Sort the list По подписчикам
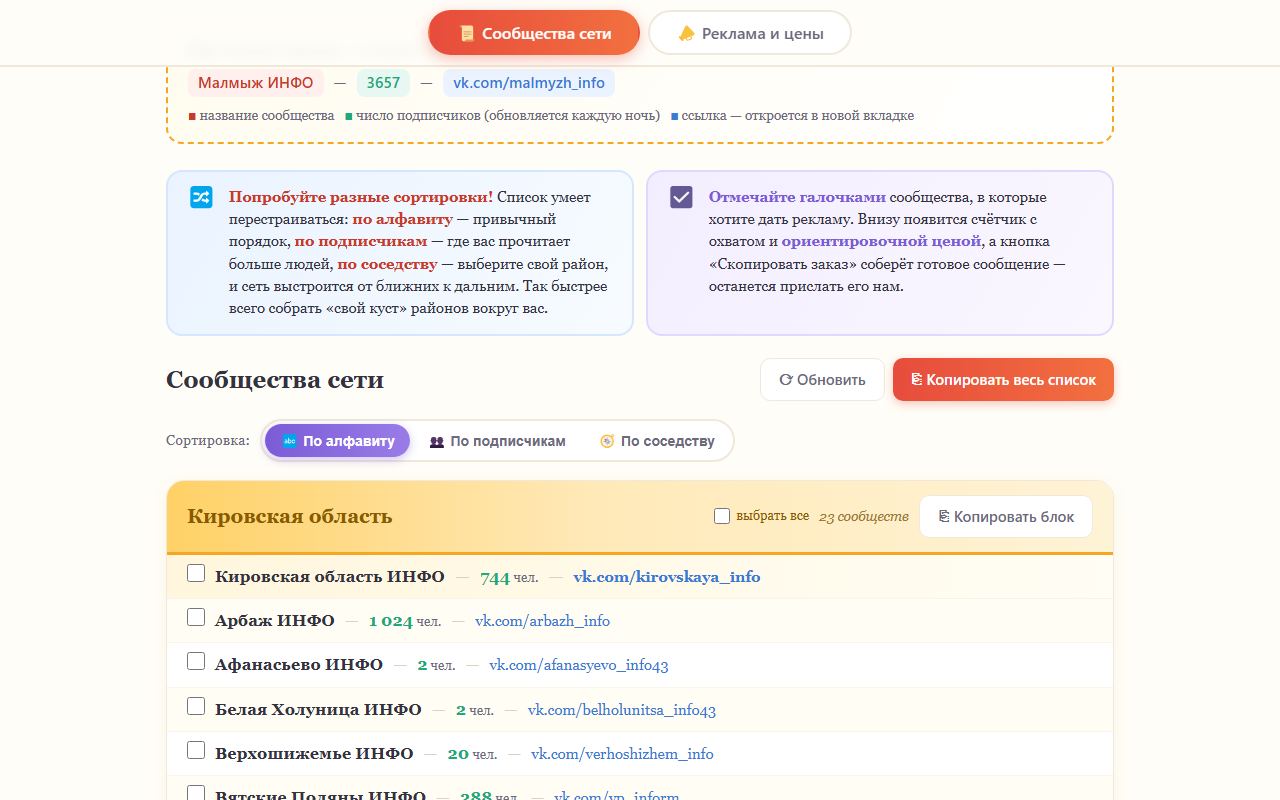 497,441
